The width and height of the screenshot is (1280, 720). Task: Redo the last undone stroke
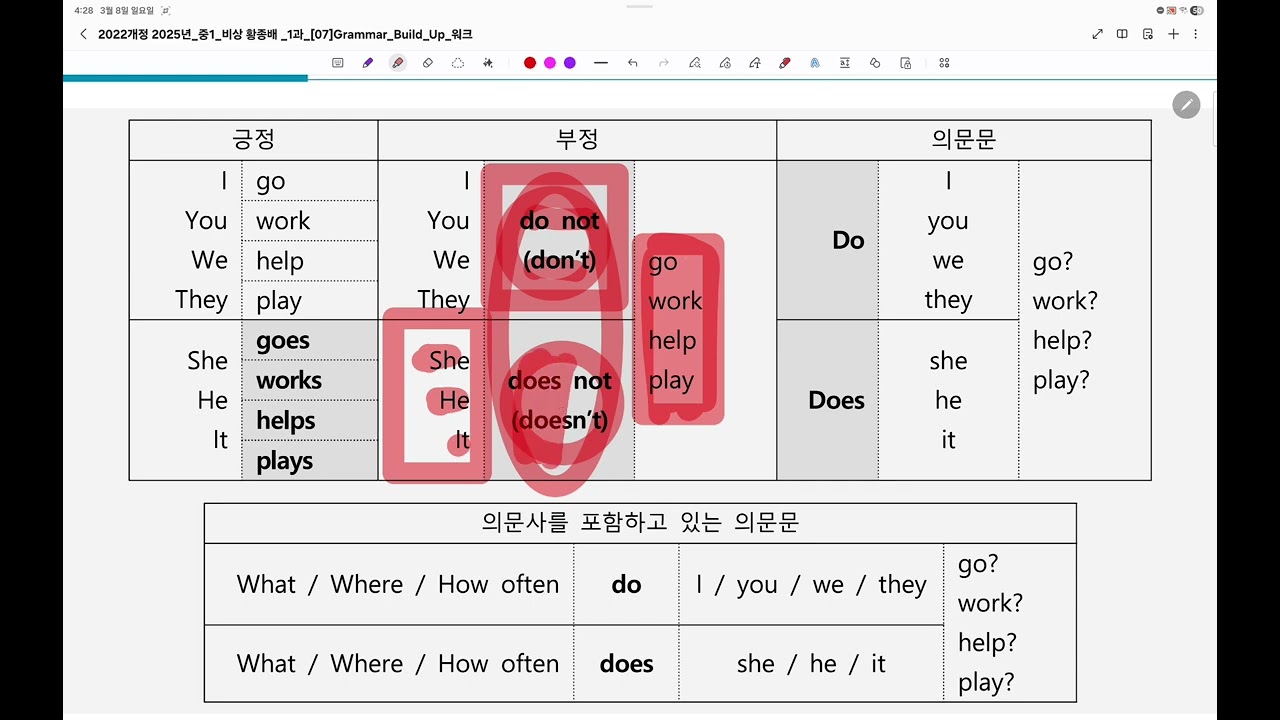(663, 63)
